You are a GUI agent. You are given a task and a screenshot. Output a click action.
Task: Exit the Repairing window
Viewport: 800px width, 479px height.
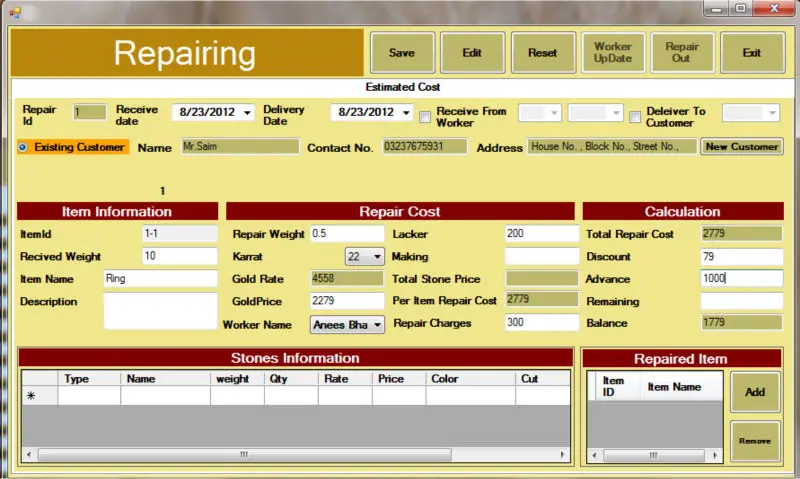751,53
